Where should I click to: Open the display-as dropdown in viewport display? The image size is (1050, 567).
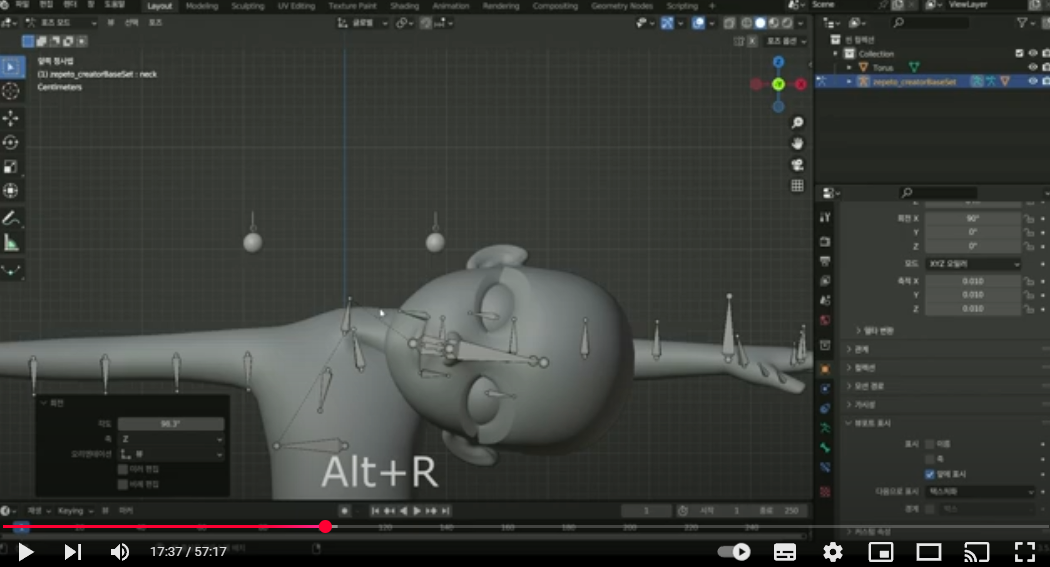tap(980, 491)
